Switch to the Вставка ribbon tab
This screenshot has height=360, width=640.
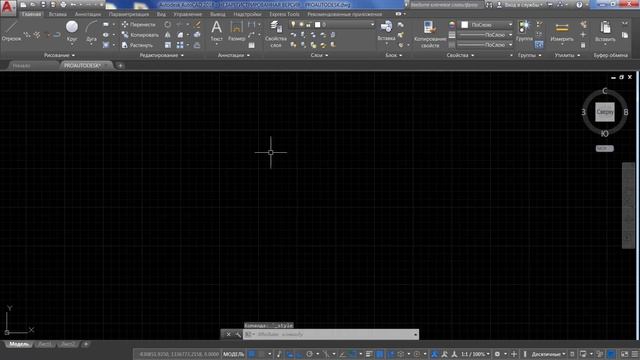click(x=58, y=14)
